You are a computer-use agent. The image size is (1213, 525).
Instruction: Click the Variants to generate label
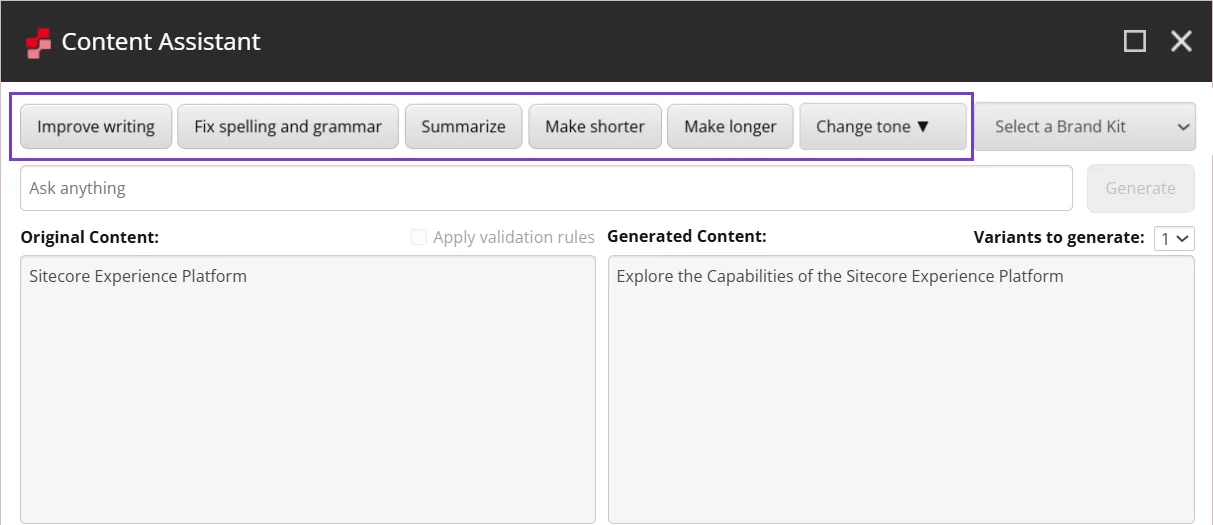pos(1059,237)
